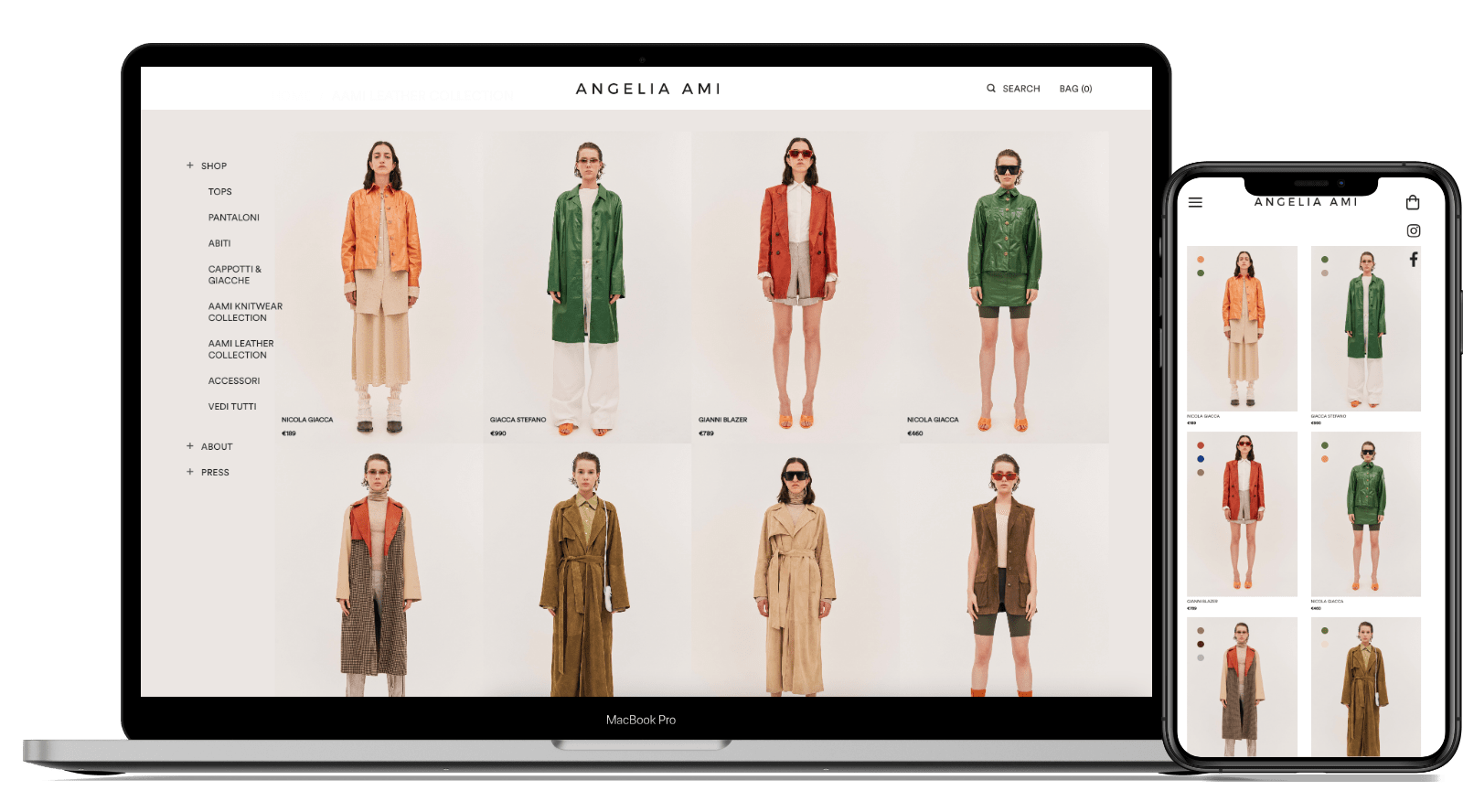This screenshot has height=812, width=1463.
Task: Open BAG (0) in the header
Action: point(1075,89)
